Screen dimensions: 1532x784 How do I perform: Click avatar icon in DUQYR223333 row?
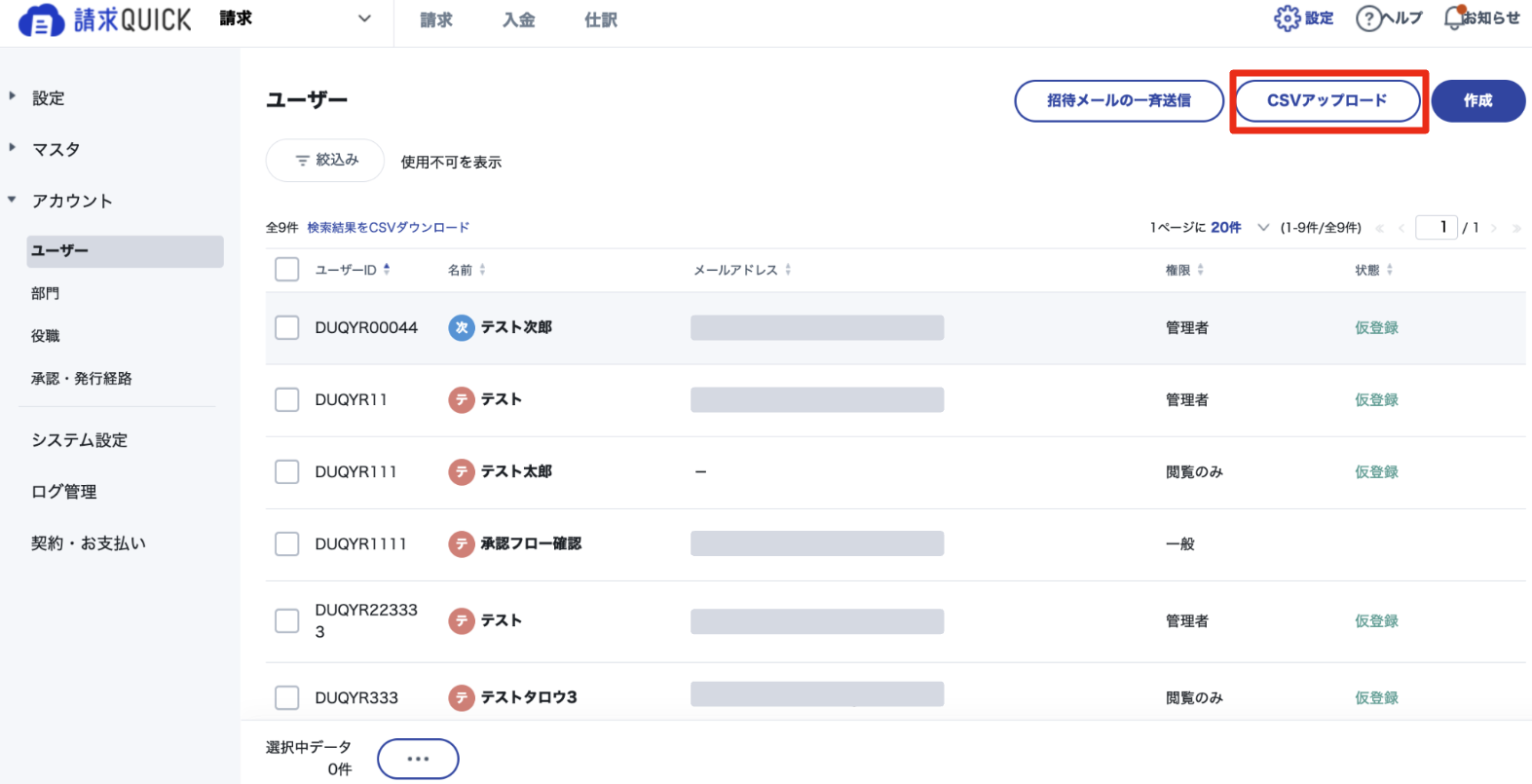point(462,621)
